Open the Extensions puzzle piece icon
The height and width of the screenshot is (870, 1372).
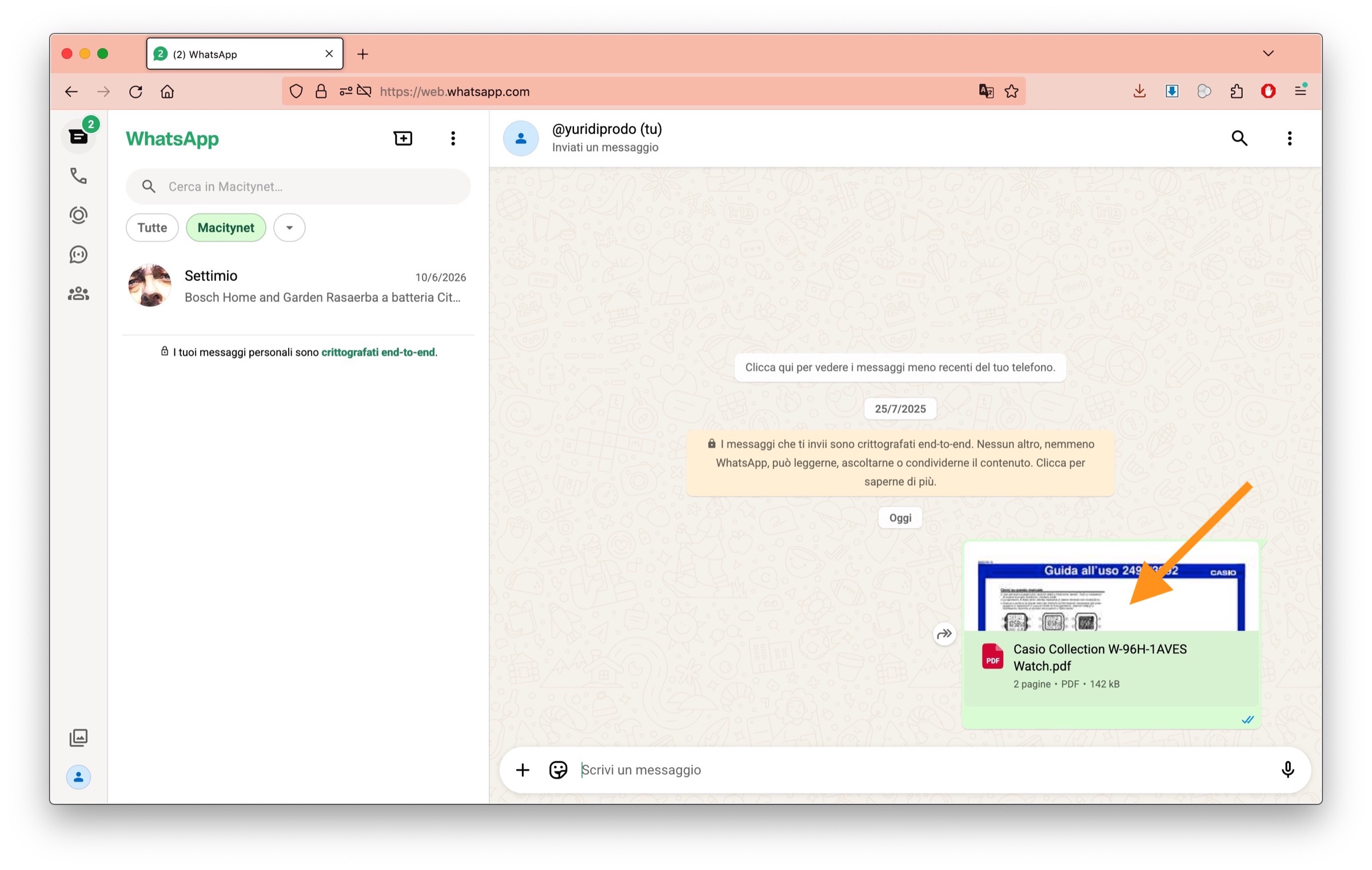point(1237,92)
